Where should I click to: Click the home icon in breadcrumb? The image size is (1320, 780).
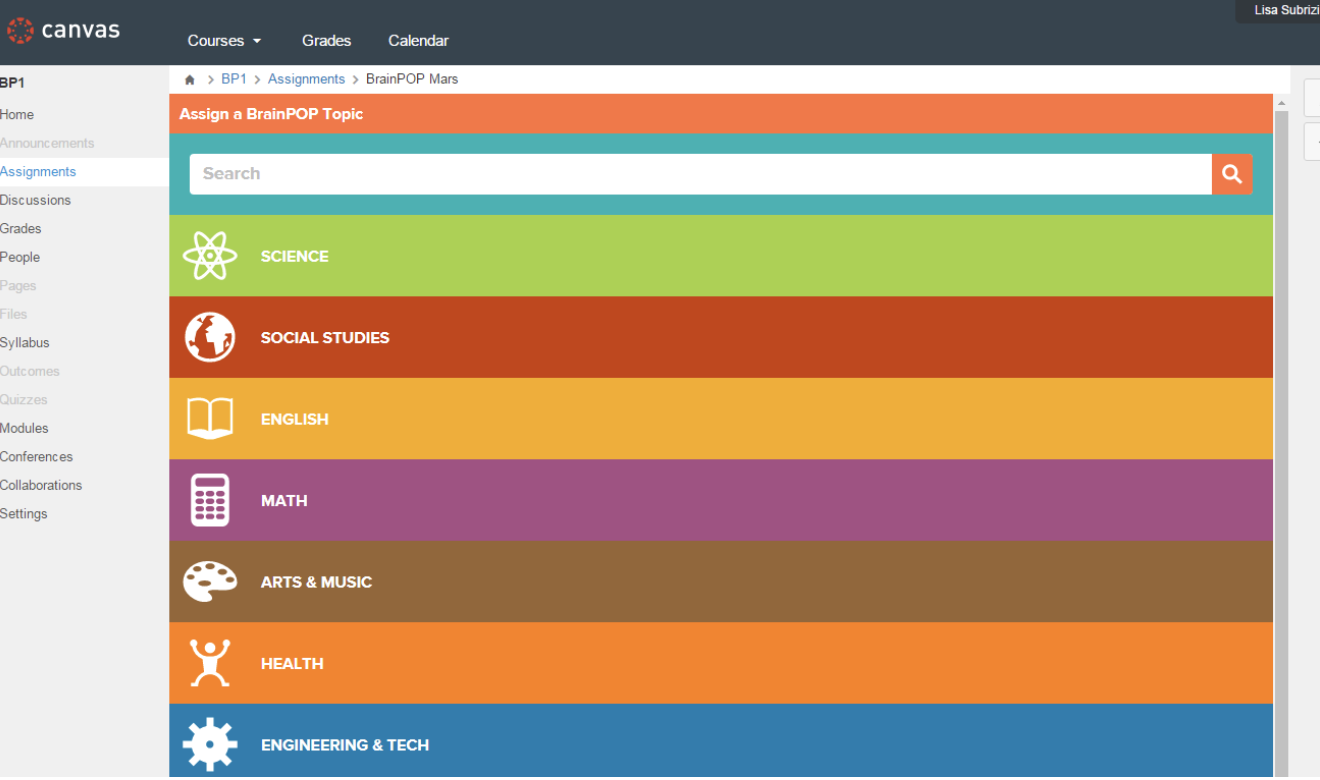[x=190, y=80]
